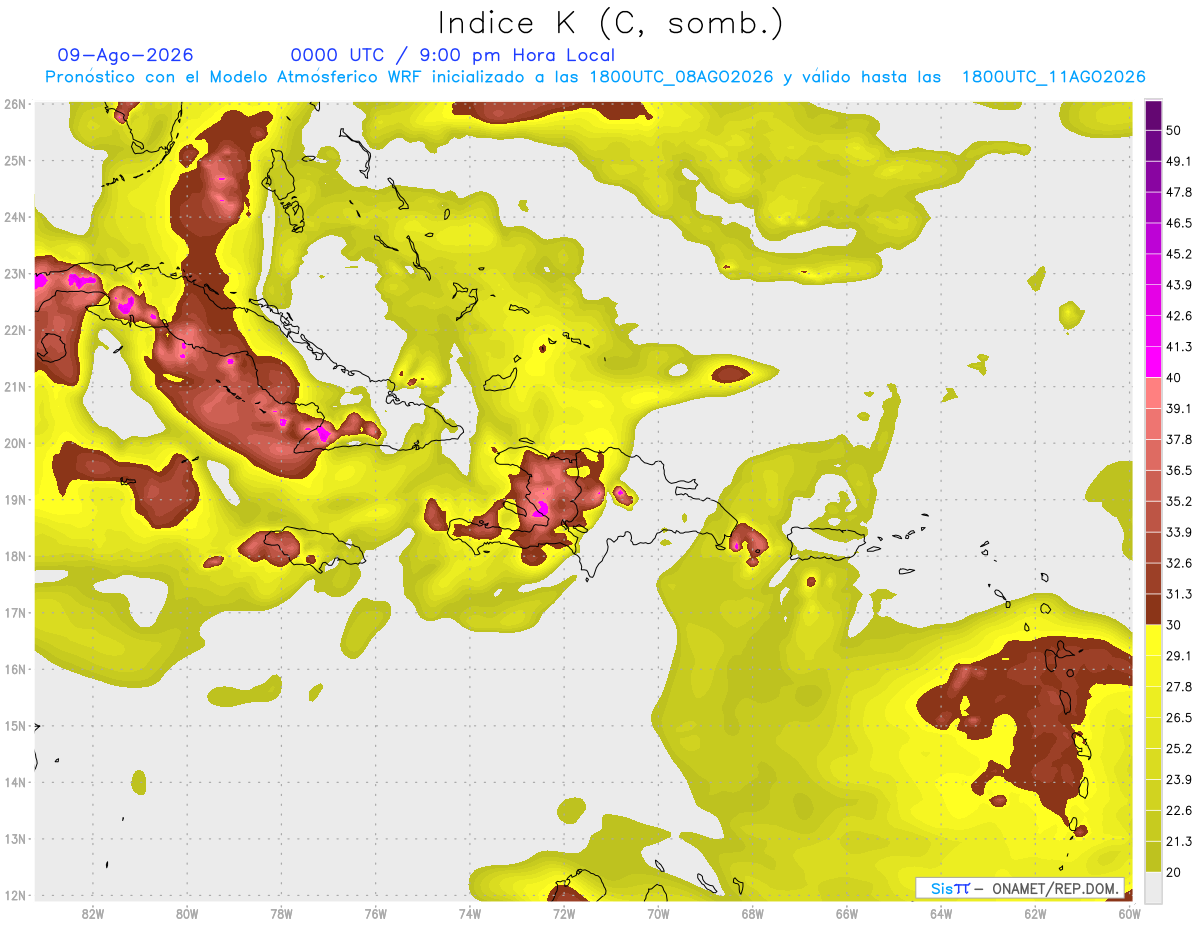Click the 70W longitude axis label
Viewport: 1200px width, 927px height.
(658, 913)
